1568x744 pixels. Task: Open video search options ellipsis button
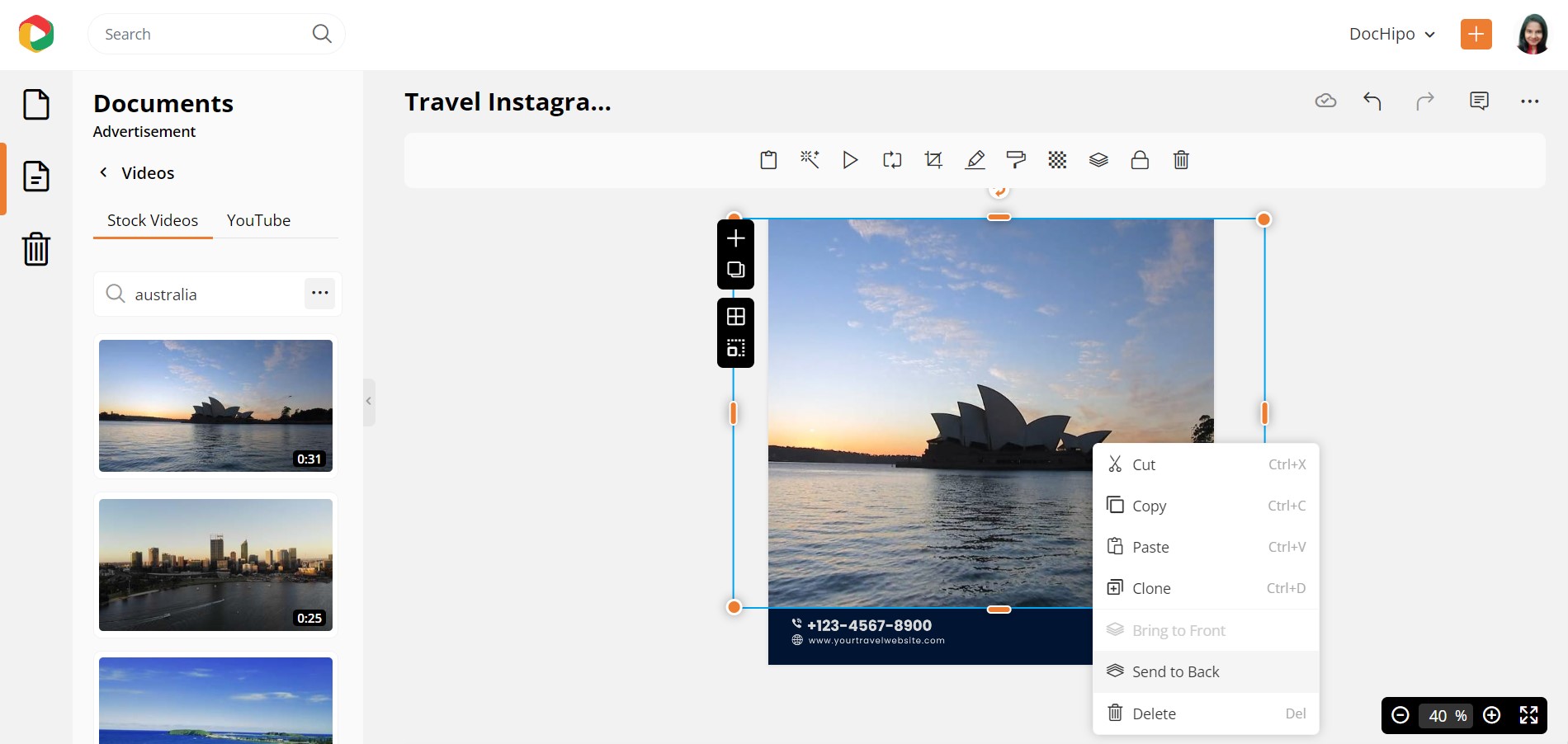click(320, 294)
